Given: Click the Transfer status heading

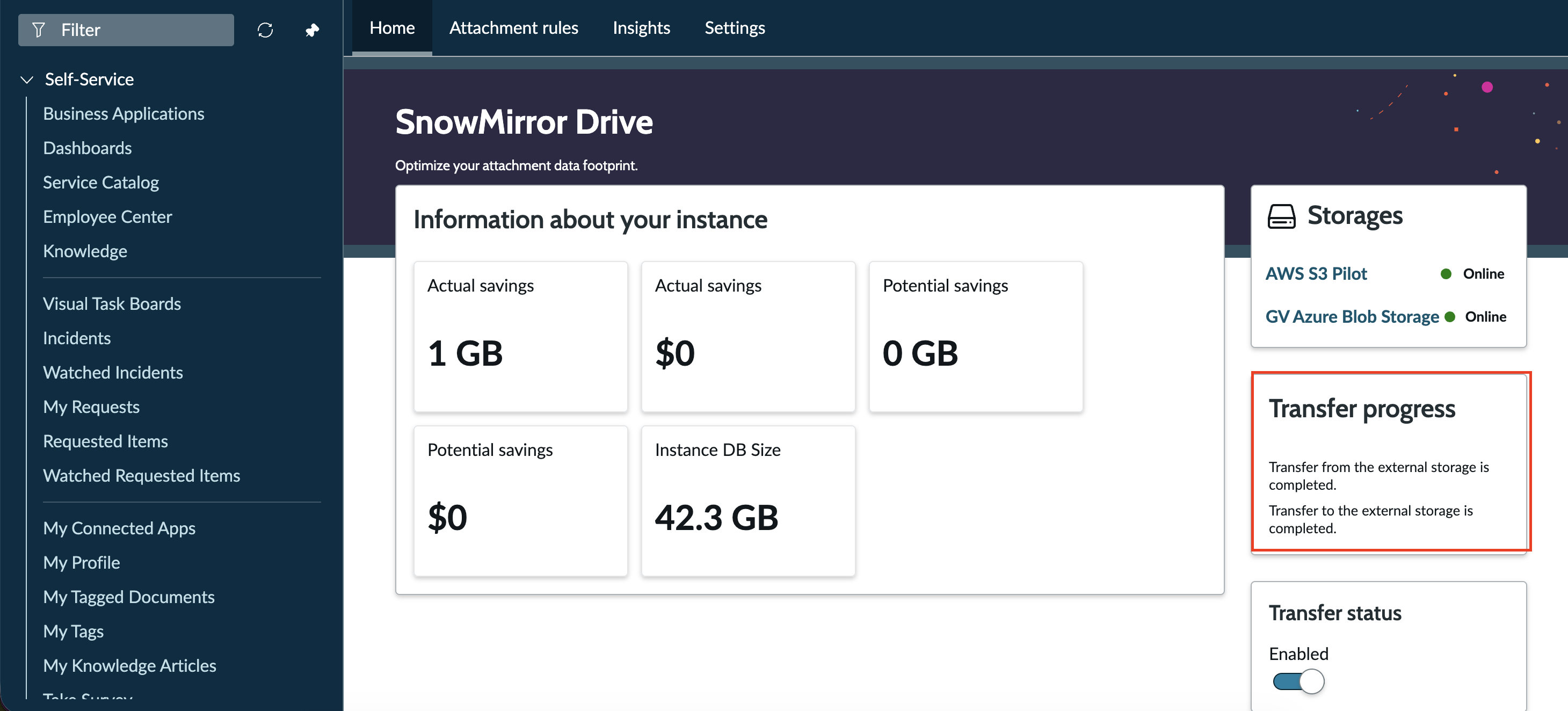Looking at the screenshot, I should [1334, 613].
